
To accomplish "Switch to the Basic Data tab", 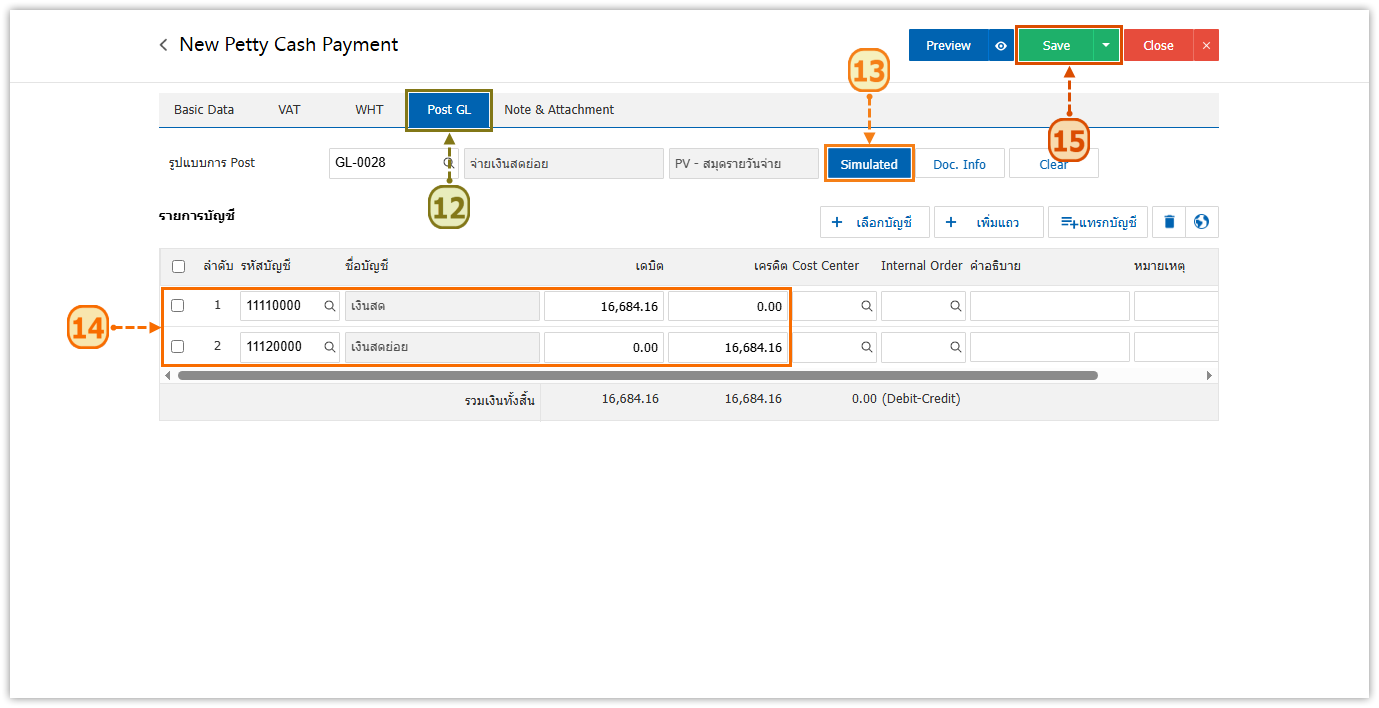I will [x=204, y=110].
